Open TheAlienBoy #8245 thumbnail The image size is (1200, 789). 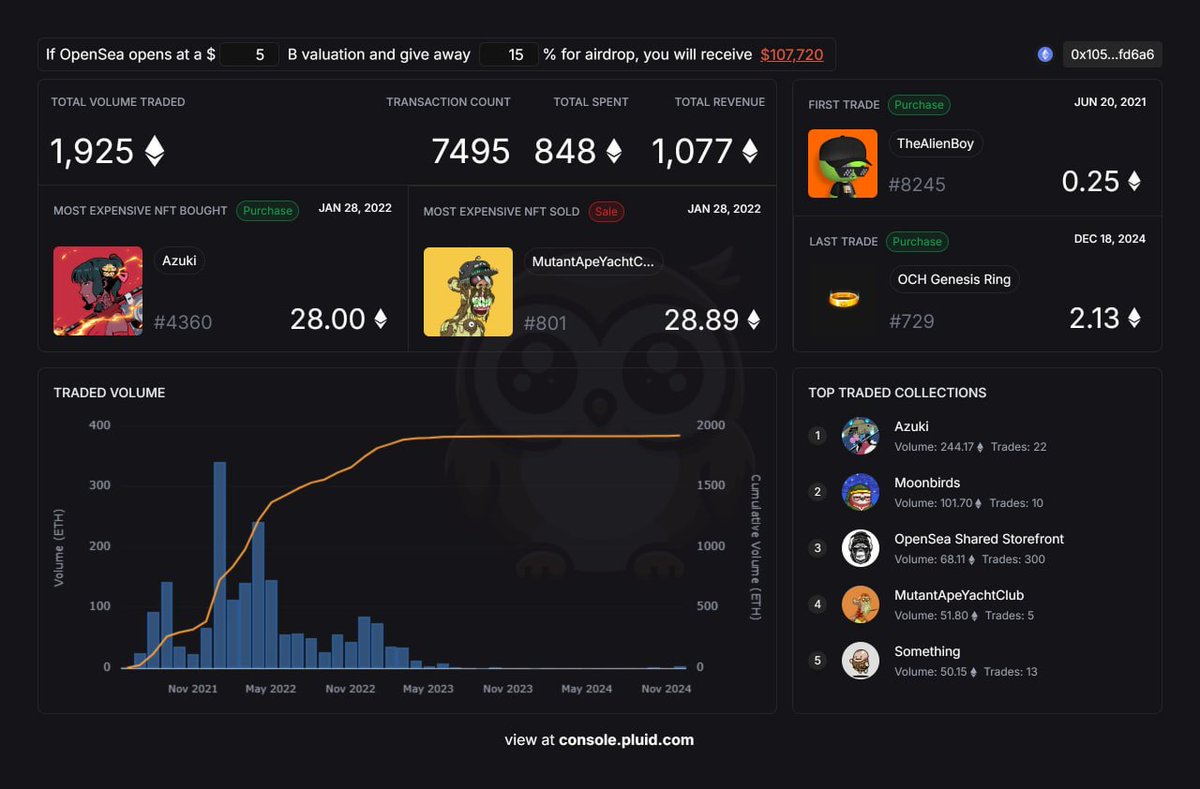pos(843,163)
